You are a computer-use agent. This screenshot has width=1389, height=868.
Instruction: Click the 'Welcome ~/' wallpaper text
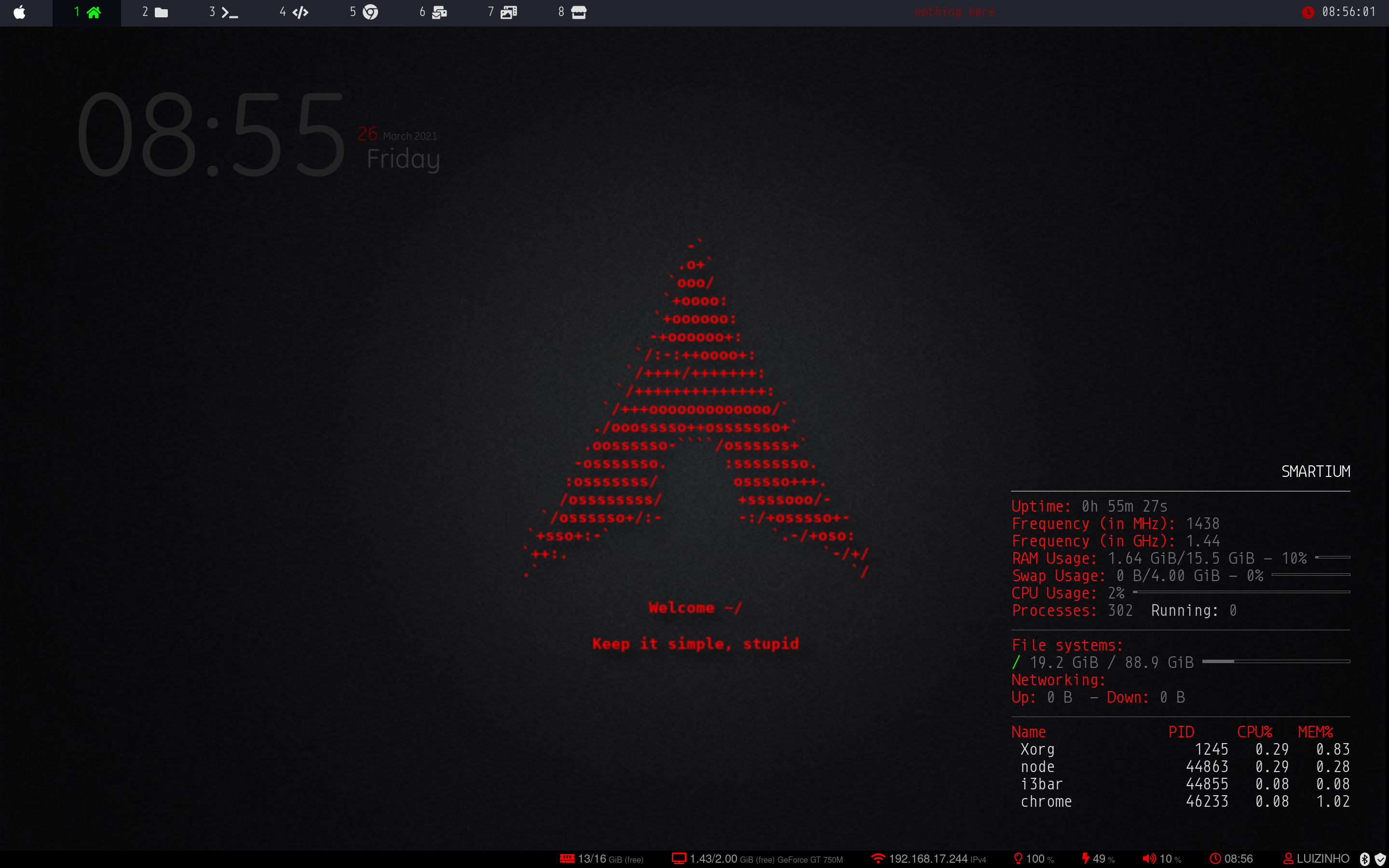coord(695,608)
